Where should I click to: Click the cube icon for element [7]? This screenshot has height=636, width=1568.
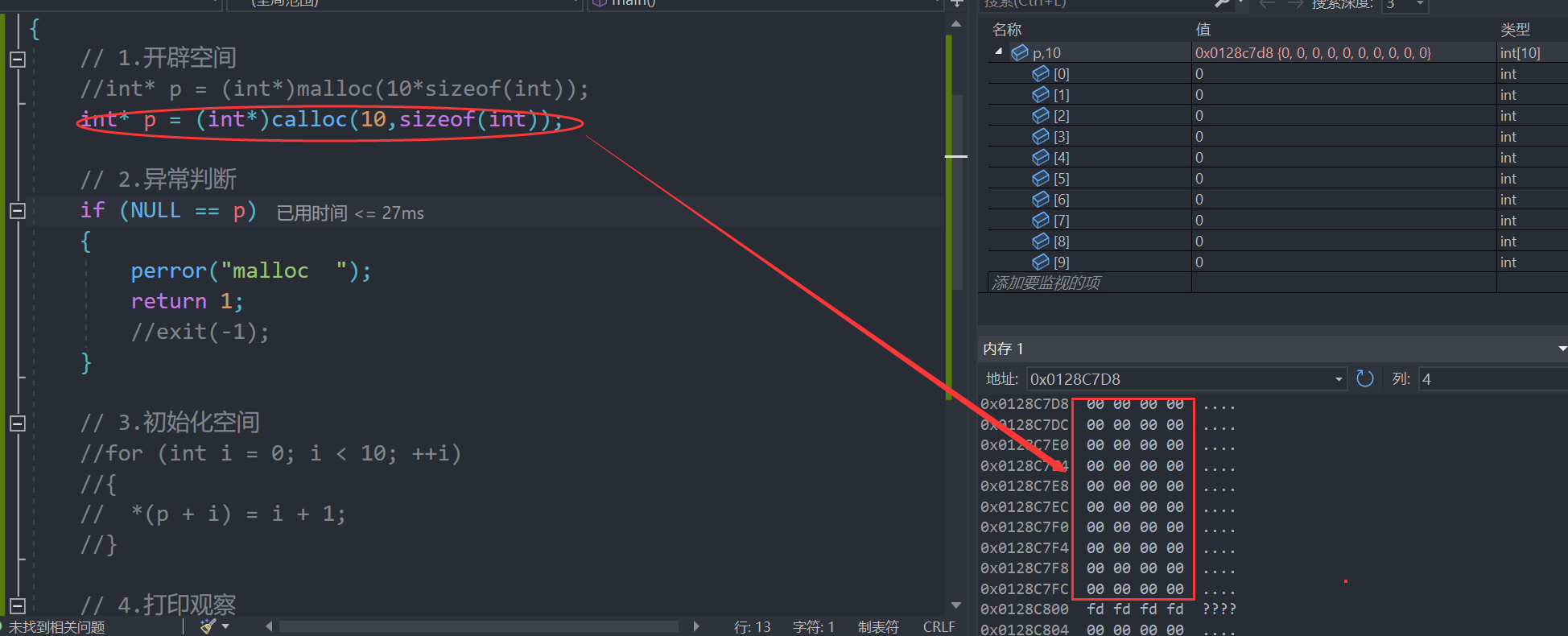click(1041, 220)
